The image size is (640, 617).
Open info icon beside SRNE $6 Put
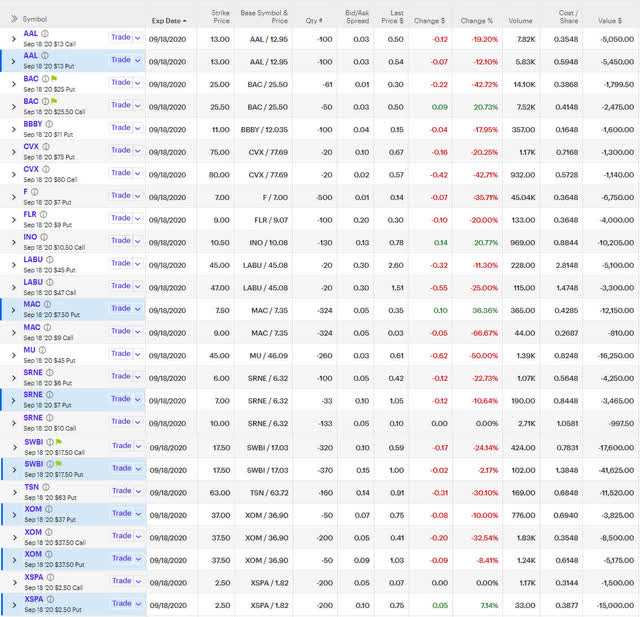click(x=50, y=373)
